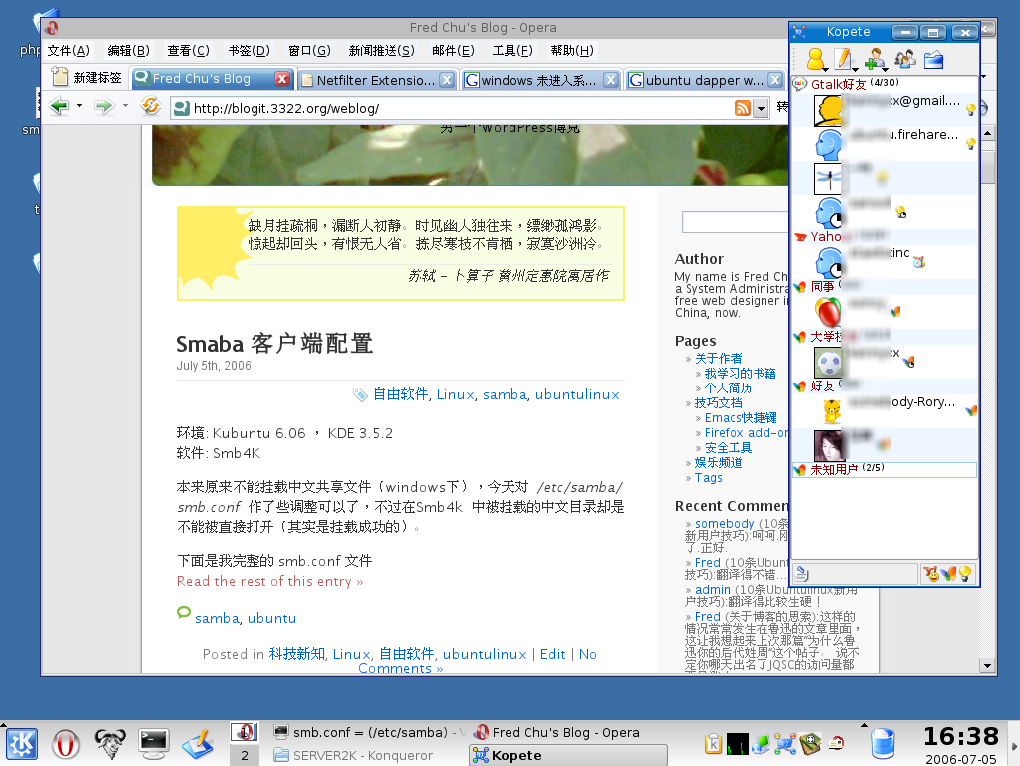Open the 书签(D) bookmarks menu
1020x766 pixels.
tap(248, 51)
